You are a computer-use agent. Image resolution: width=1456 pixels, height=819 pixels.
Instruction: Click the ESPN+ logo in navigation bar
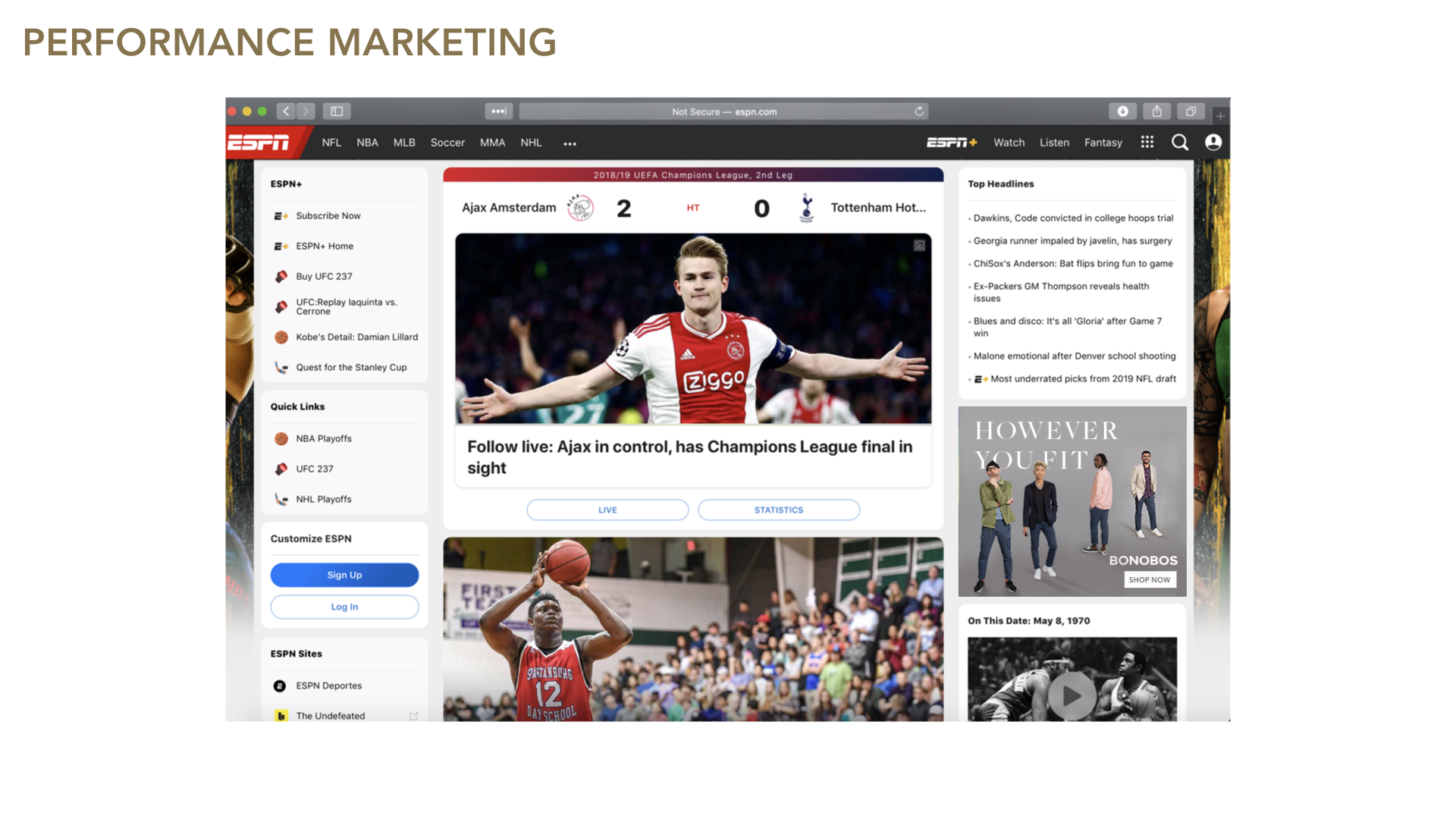952,143
